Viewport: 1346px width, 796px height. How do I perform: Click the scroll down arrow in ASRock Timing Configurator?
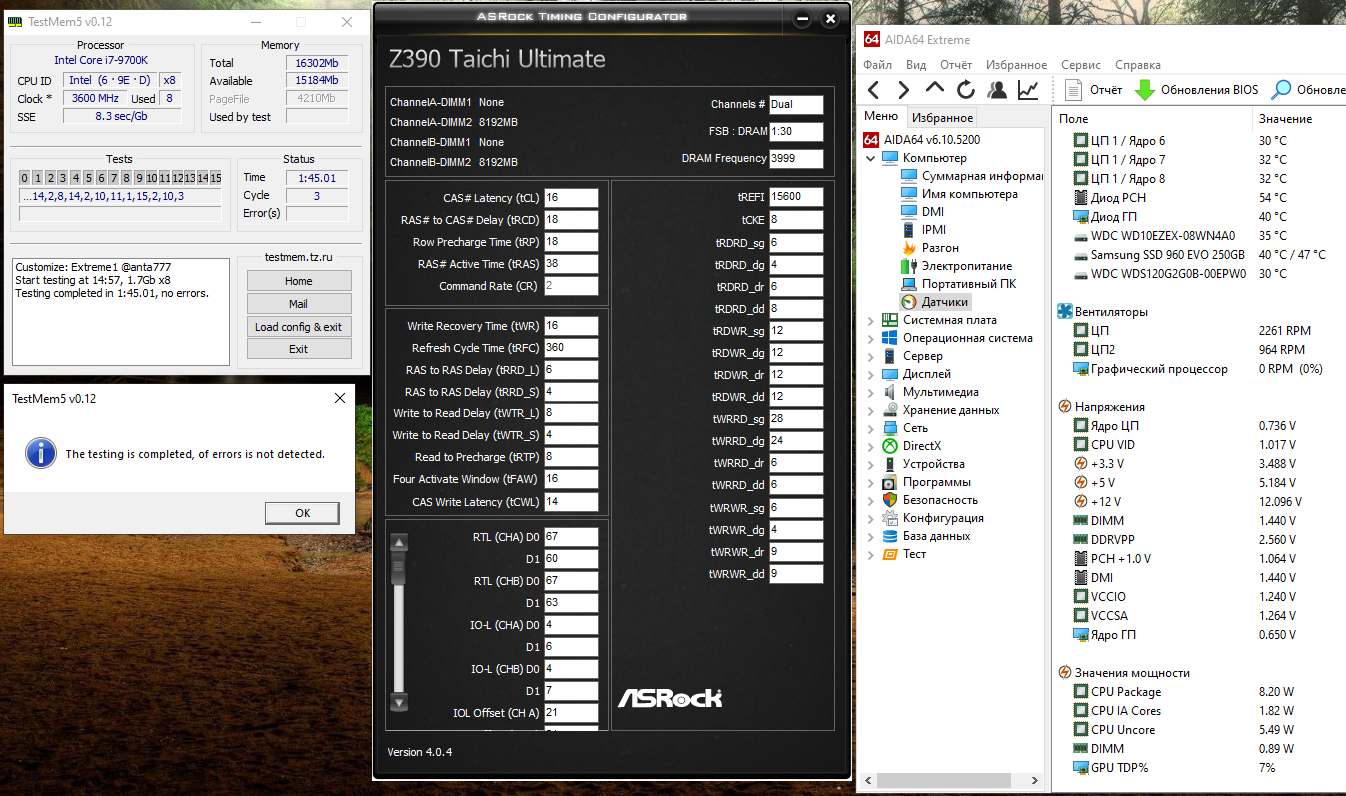399,702
